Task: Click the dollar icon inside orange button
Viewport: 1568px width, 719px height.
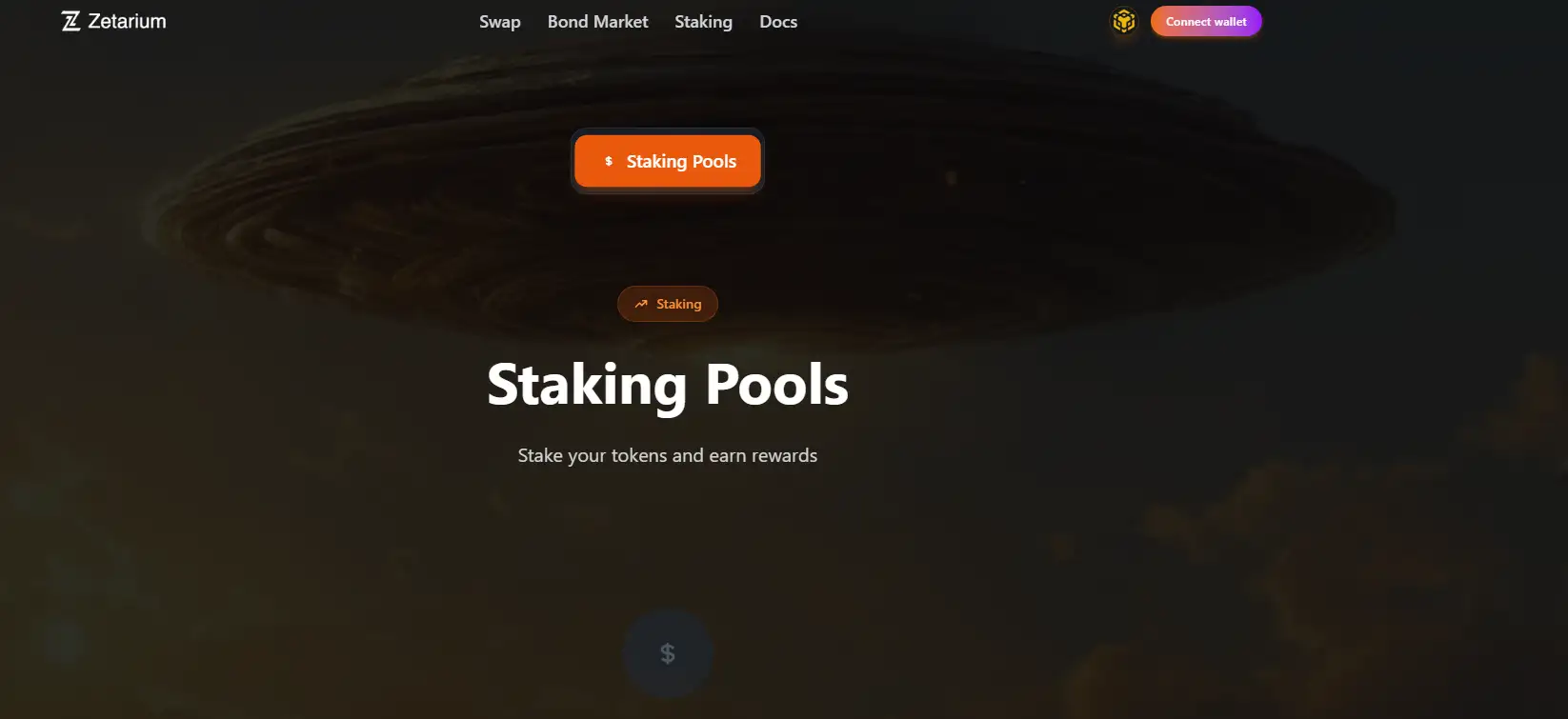Action: [609, 161]
